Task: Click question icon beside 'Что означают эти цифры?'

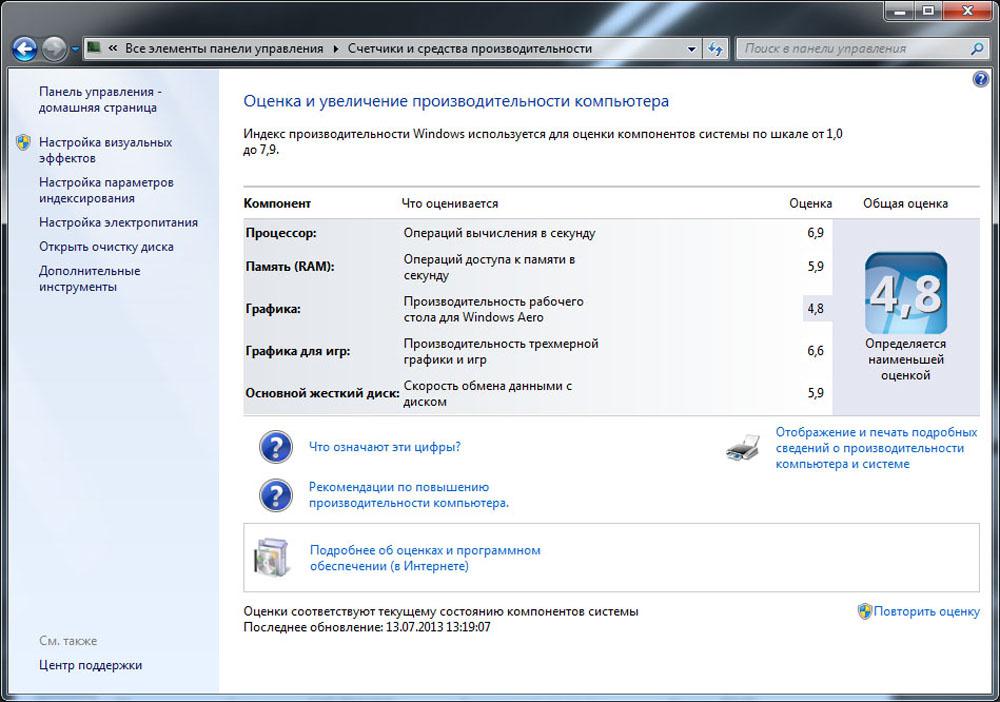Action: coord(275,447)
